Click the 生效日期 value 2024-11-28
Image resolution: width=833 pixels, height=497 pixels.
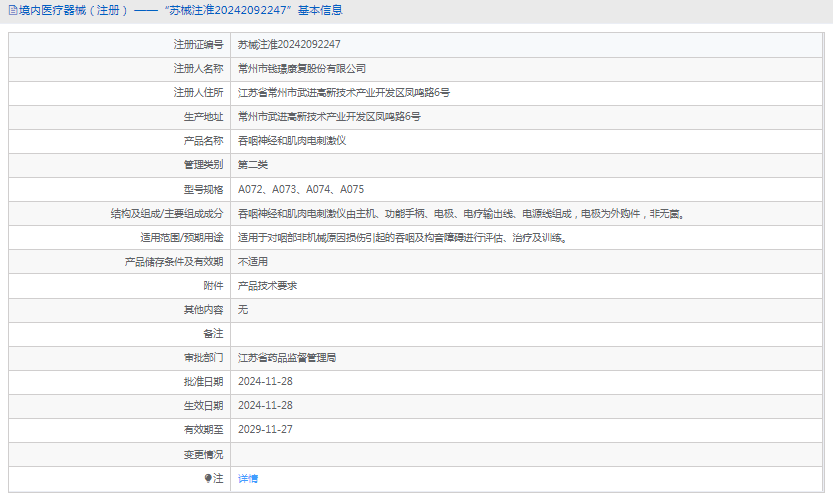pos(265,405)
